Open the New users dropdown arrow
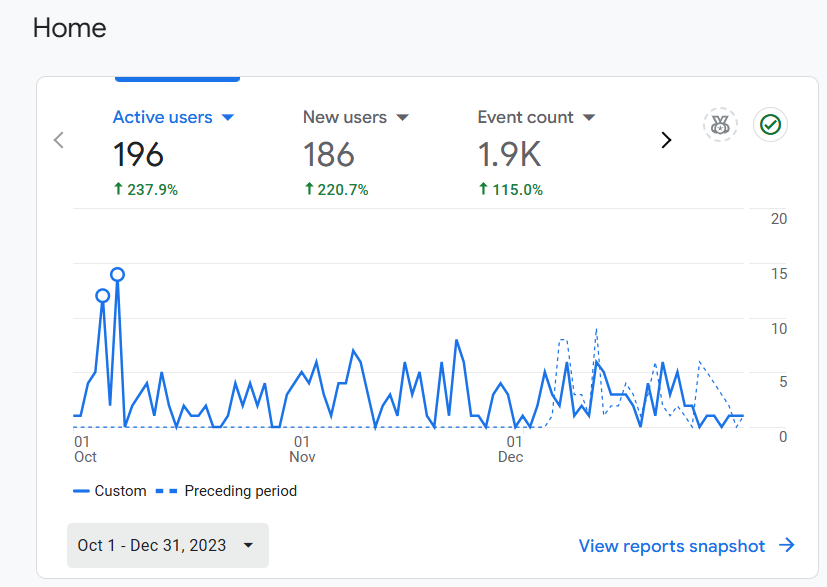Viewport: 827px width, 587px height. [402, 118]
